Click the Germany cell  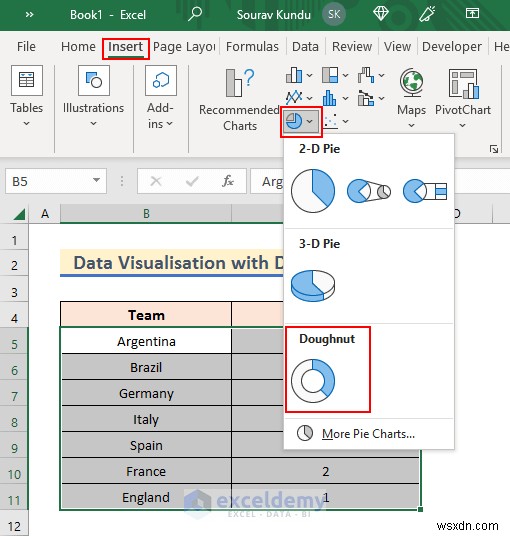coord(146,393)
